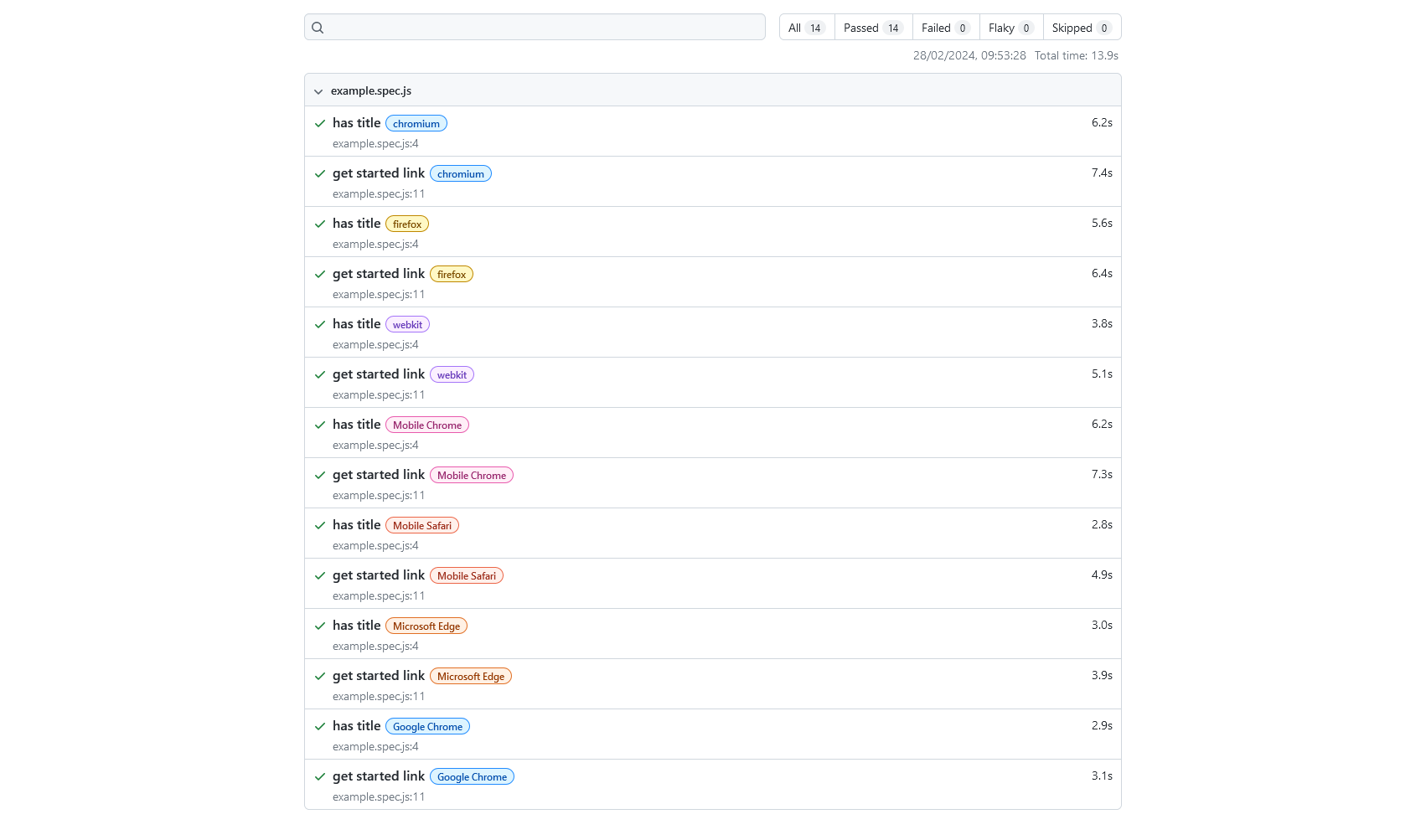Click Mobile Safari tag on has title row

point(422,526)
